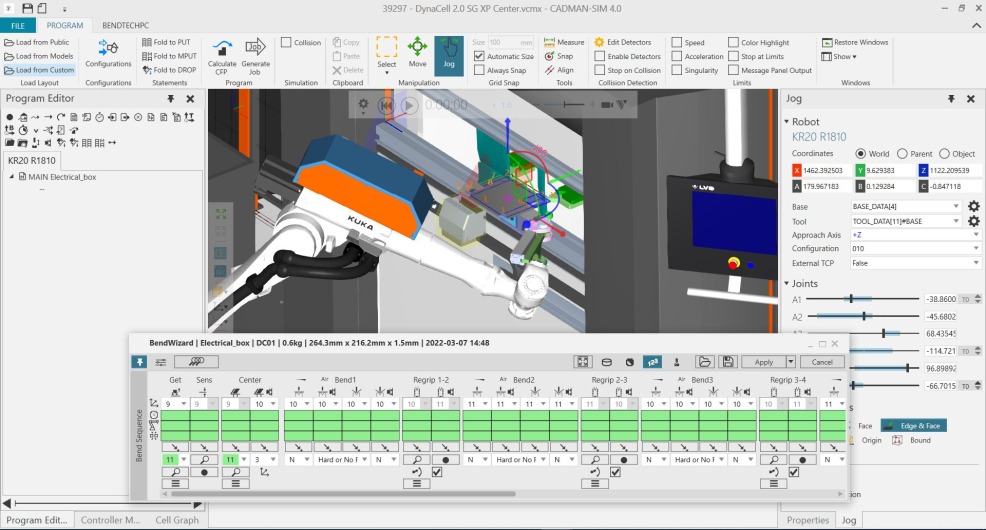Click Cancel in BendWizard
986x530 pixels.
[x=822, y=362]
